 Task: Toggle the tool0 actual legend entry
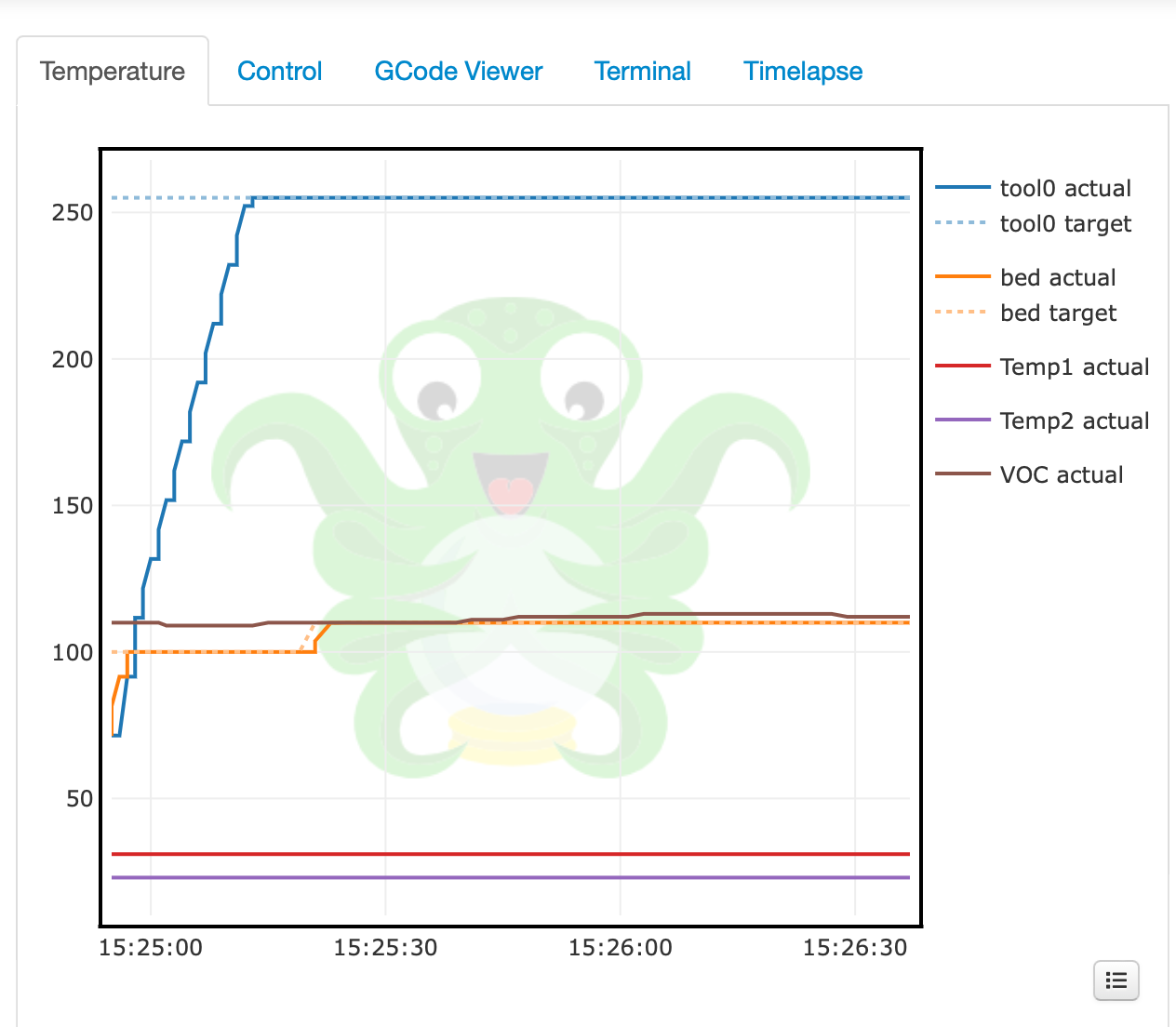click(1034, 188)
